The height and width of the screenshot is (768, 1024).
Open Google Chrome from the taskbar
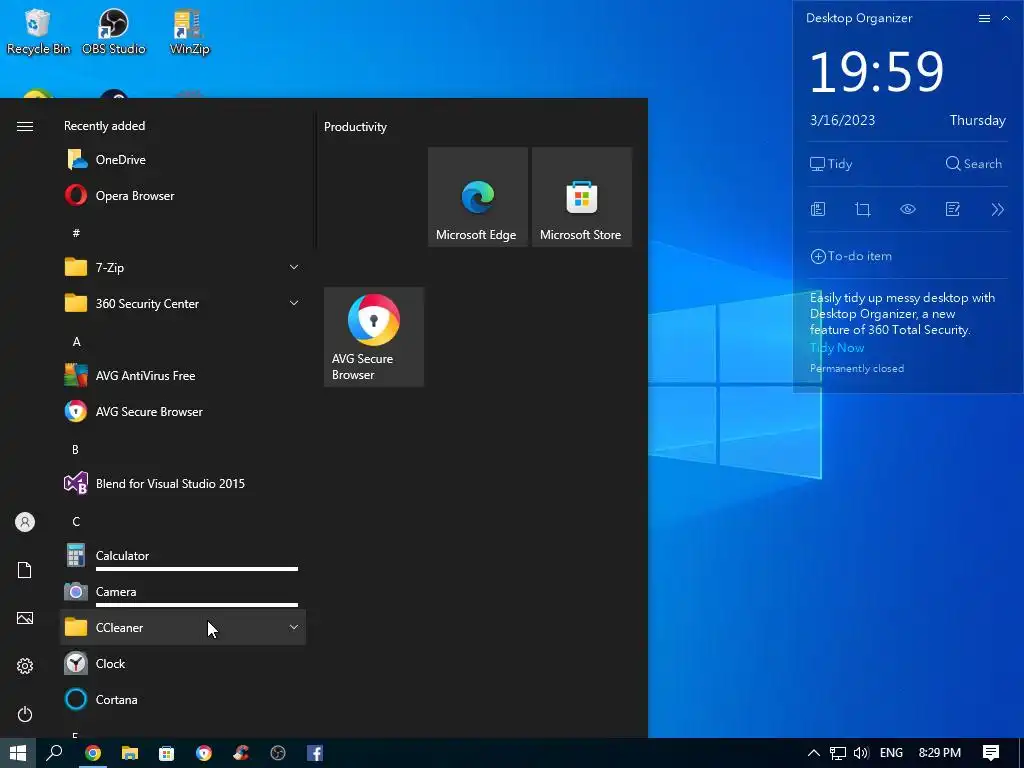pyautogui.click(x=93, y=753)
